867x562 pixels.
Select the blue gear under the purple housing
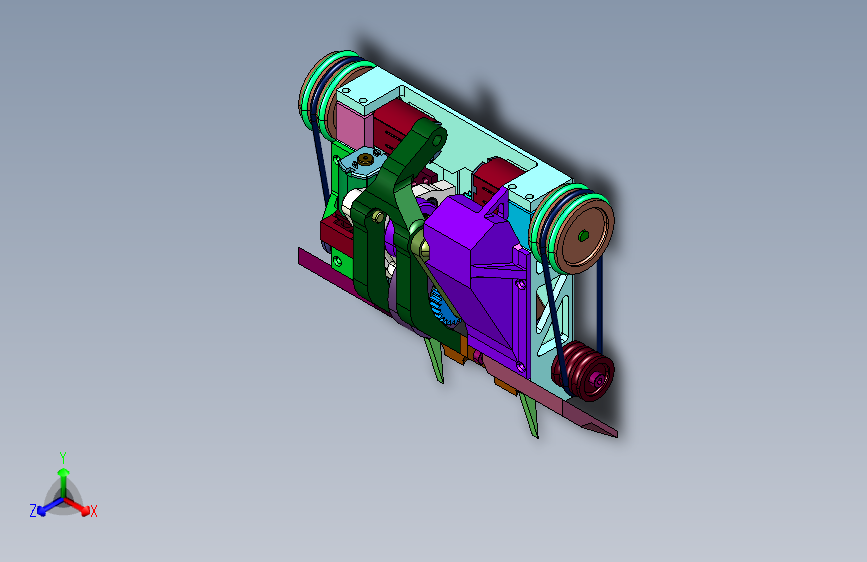443,309
